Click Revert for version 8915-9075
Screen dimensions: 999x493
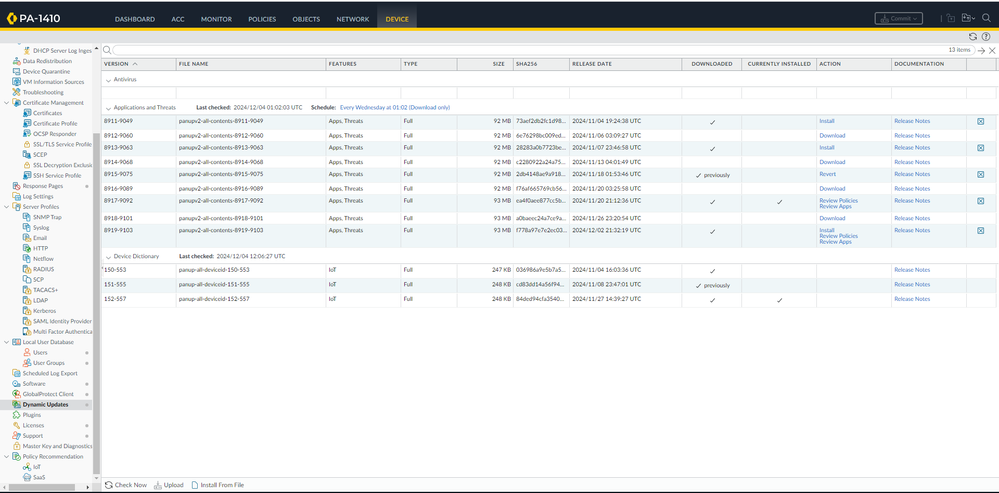coord(826,174)
